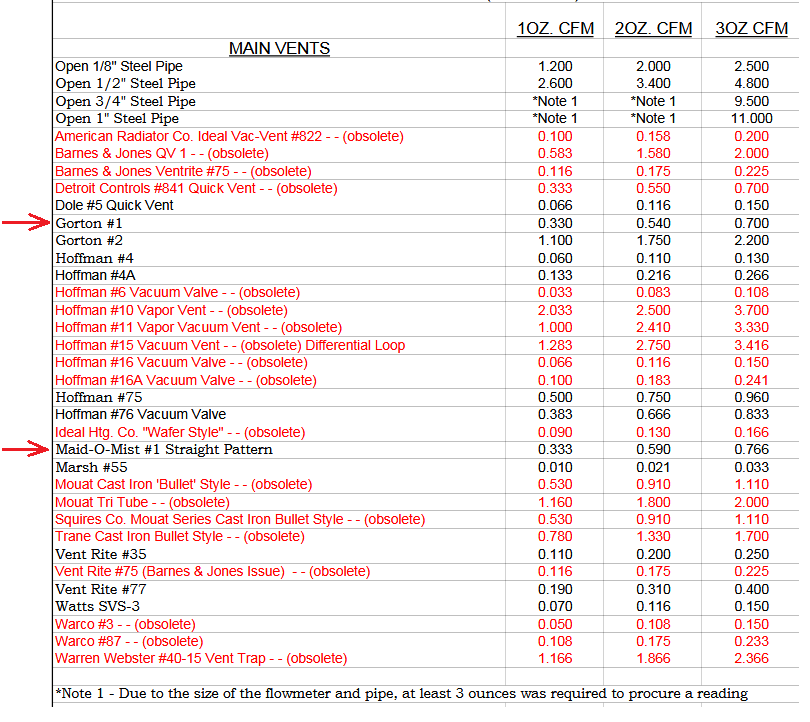The width and height of the screenshot is (810, 722).
Task: Select Gorton #1 2oz value 0.540
Action: pyautogui.click(x=653, y=224)
